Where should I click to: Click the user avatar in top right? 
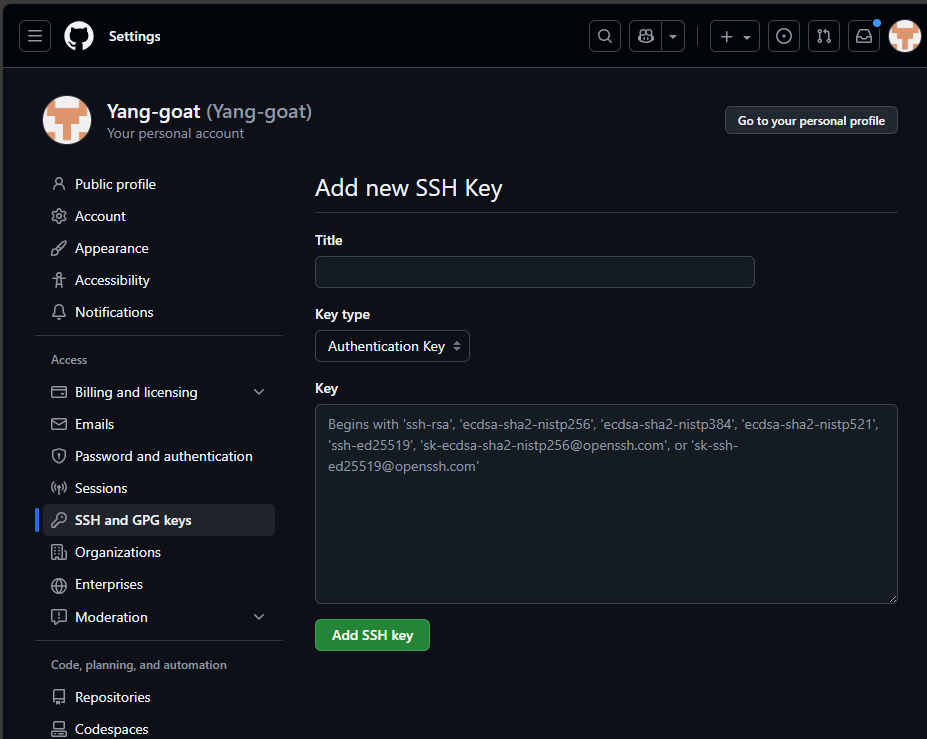[x=904, y=36]
